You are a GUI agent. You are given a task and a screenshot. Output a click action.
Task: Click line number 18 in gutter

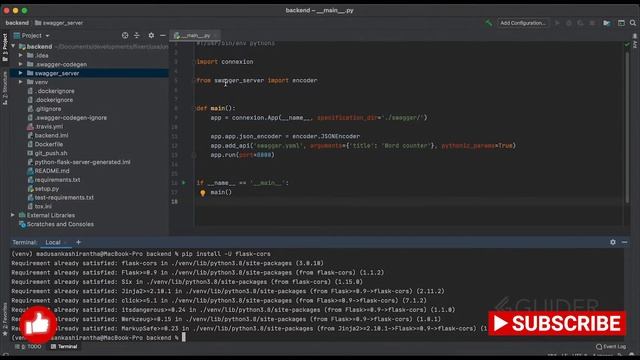(x=174, y=202)
